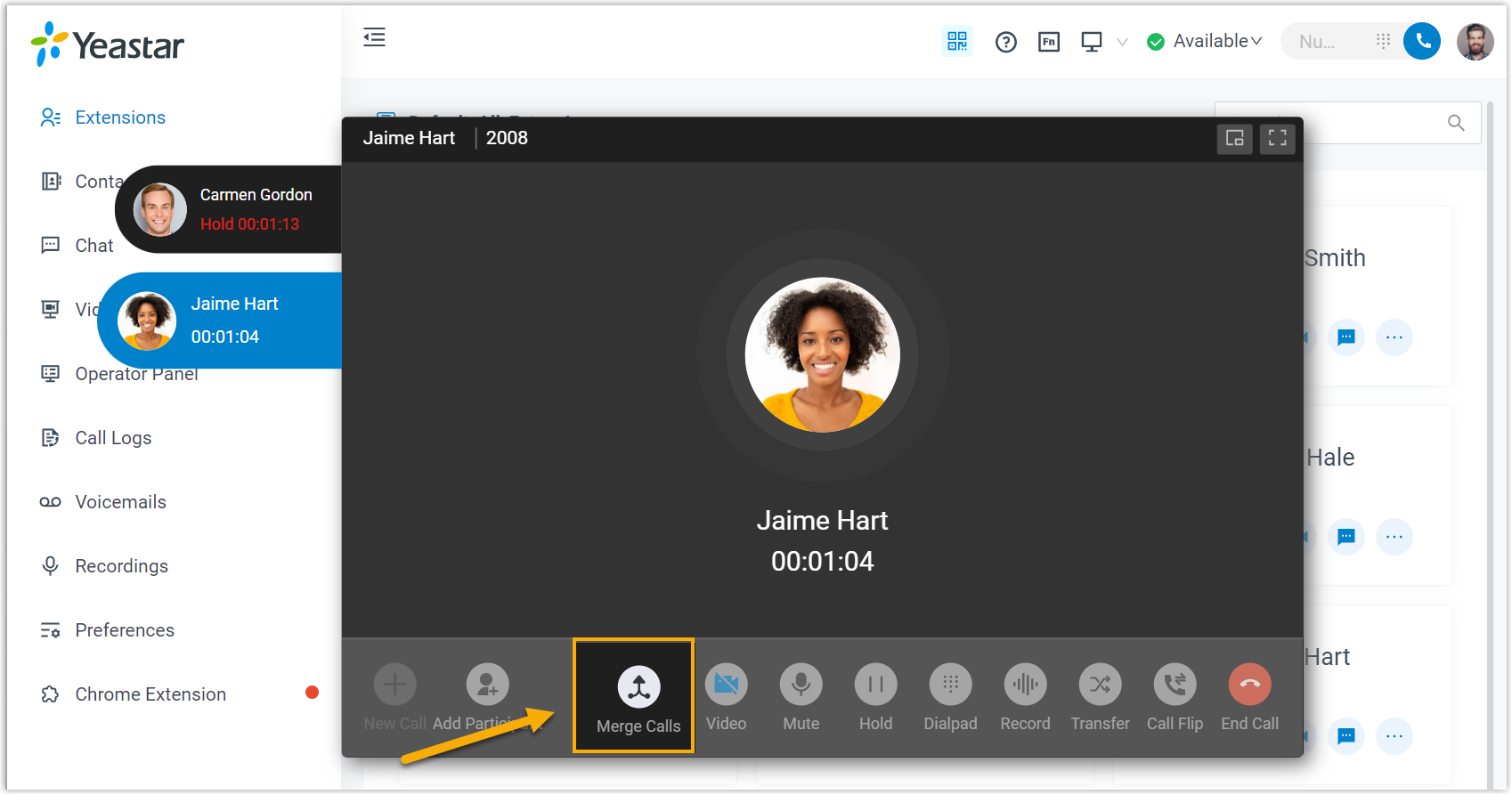Click Add Participant icon
The image size is (1512, 795).
(x=487, y=685)
